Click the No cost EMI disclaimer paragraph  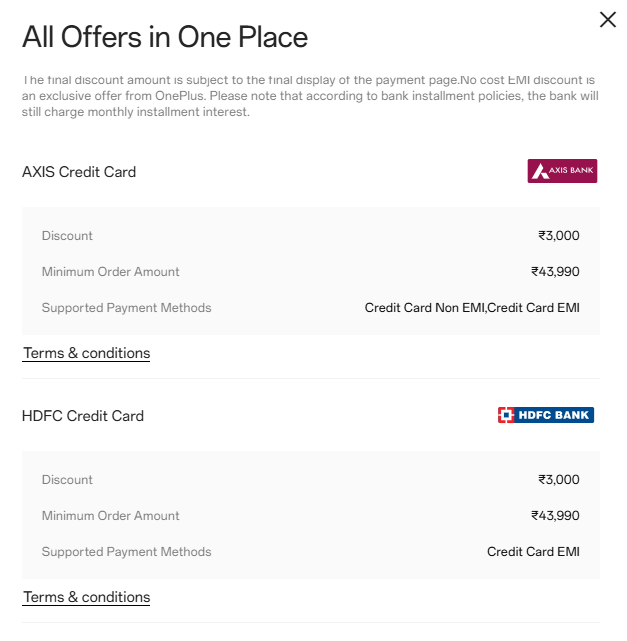(310, 96)
